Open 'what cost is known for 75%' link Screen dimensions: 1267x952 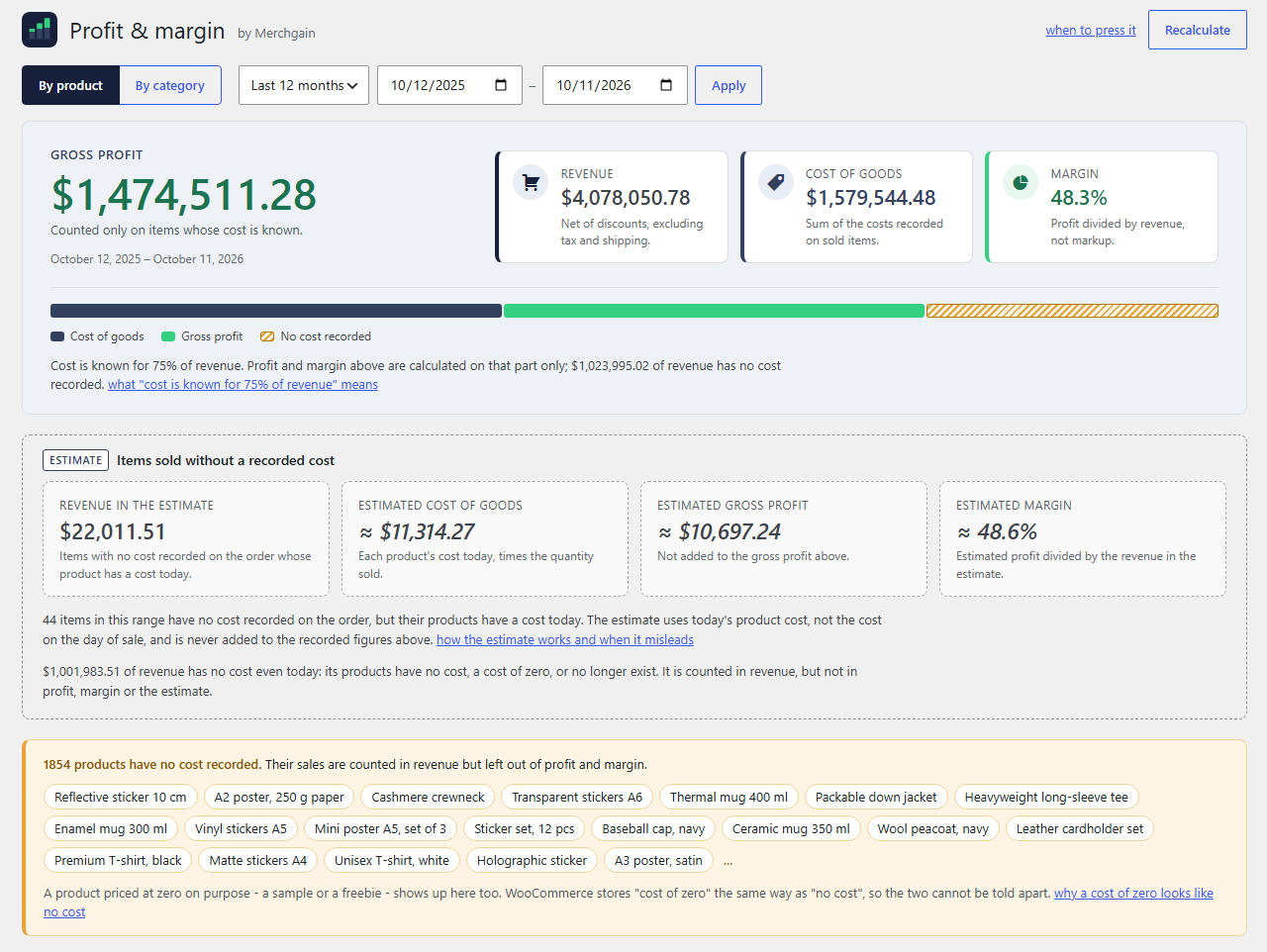point(243,385)
